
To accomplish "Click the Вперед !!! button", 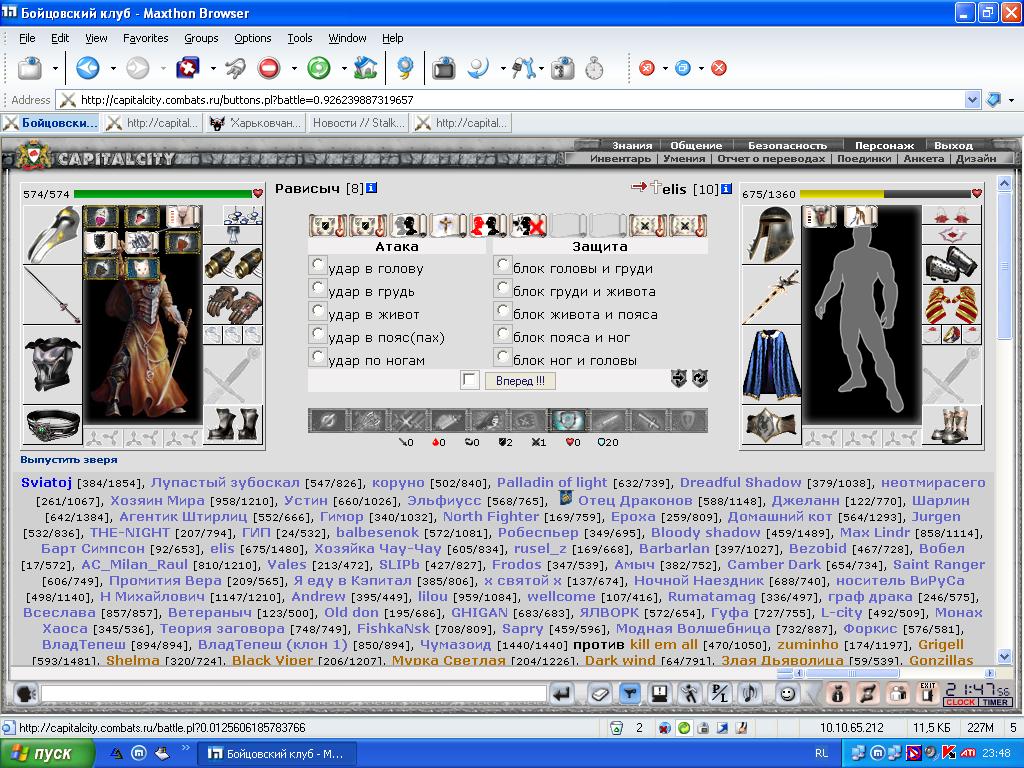I will point(520,380).
